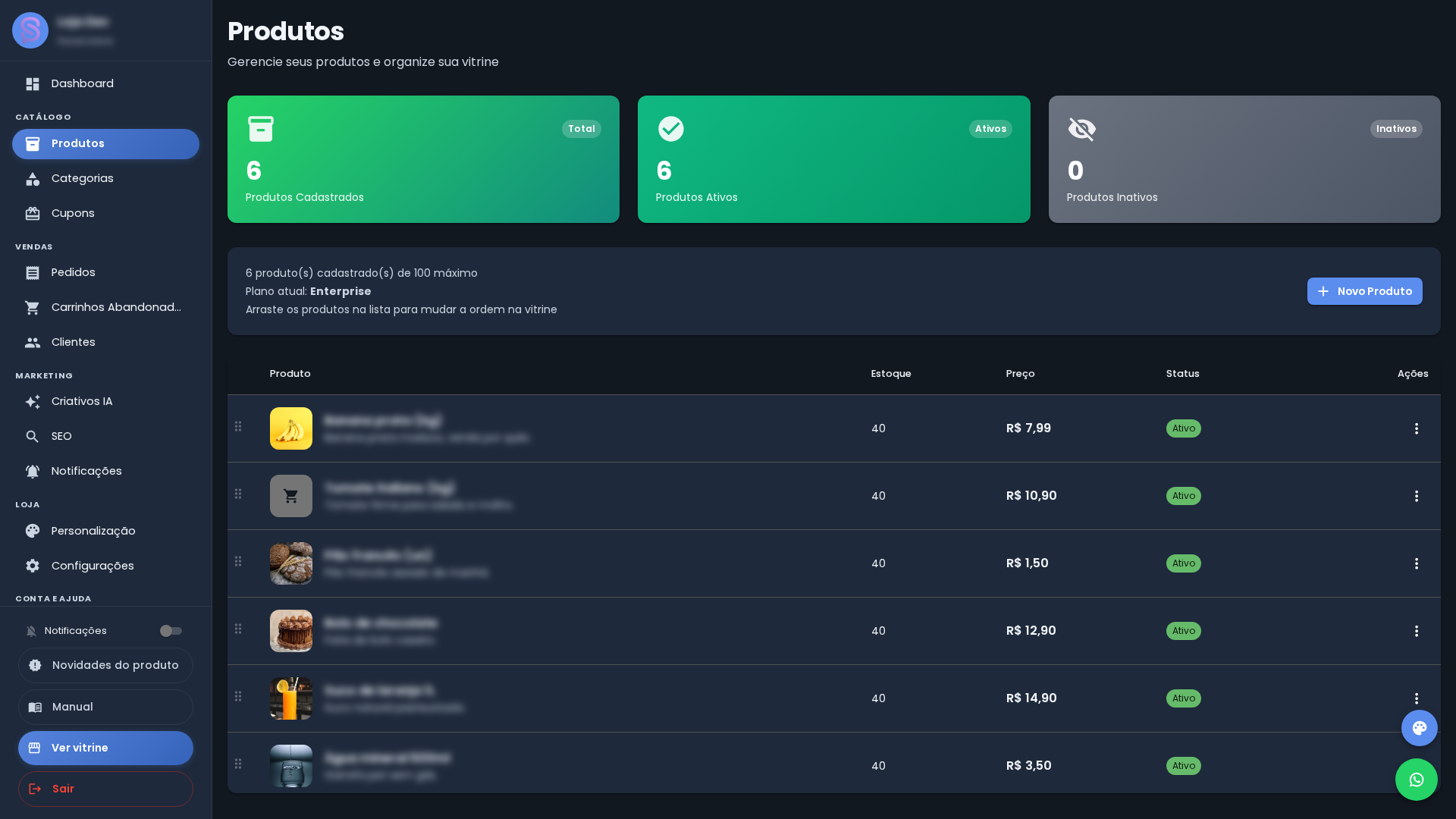1456x819 pixels.
Task: Open the Cupons section
Action: [x=105, y=214]
